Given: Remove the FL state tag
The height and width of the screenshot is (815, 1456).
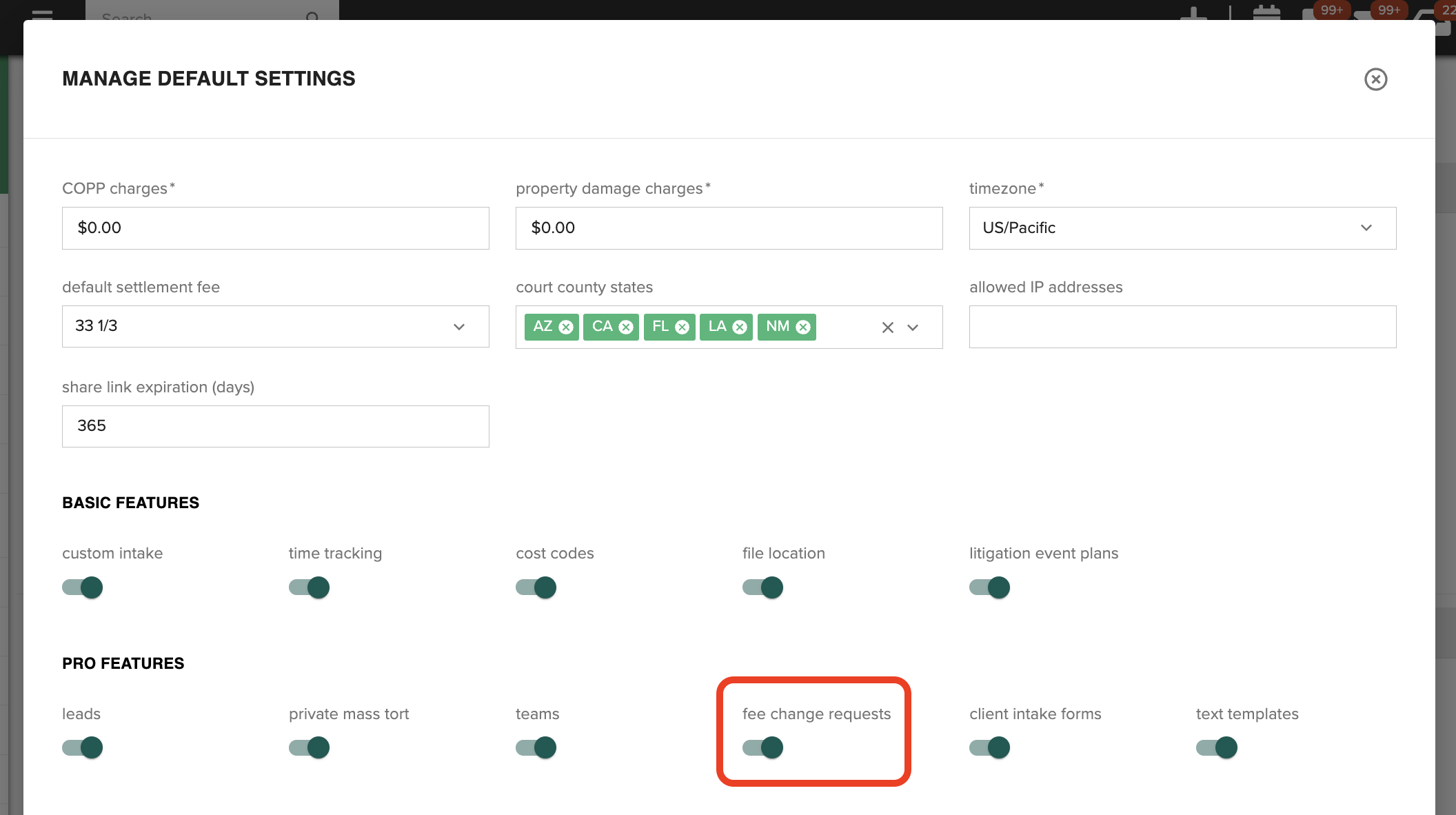Looking at the screenshot, I should coord(682,327).
